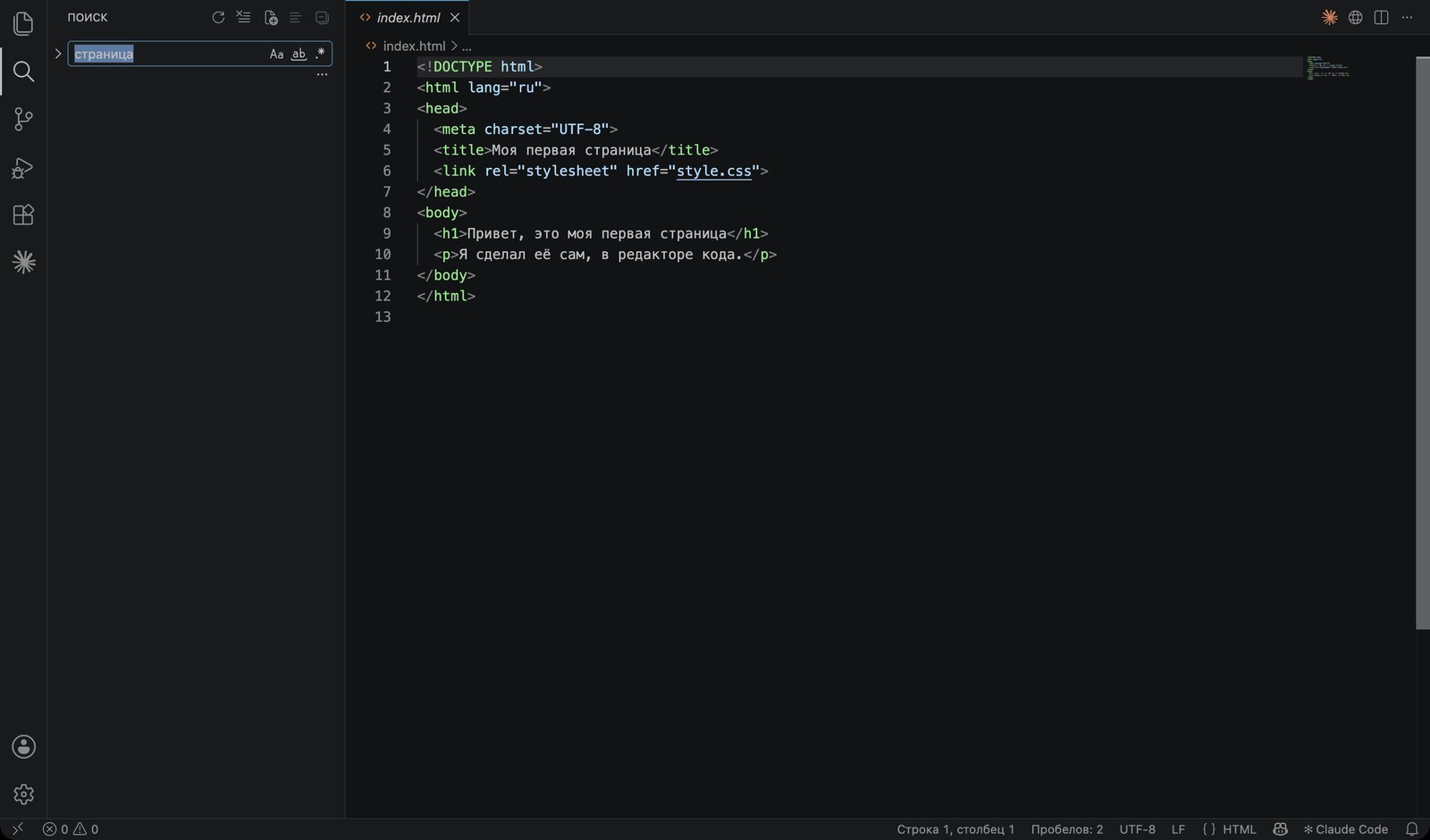Open Copilot status icon in status bar
Screen dimensions: 1430x840
point(1280,829)
